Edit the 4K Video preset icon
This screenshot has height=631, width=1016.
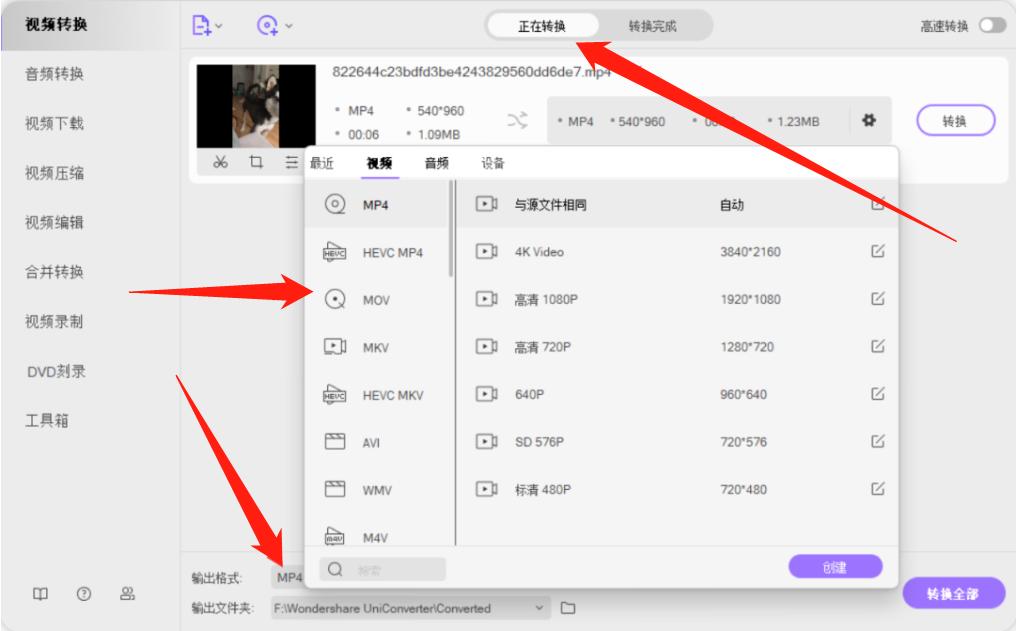pos(877,251)
